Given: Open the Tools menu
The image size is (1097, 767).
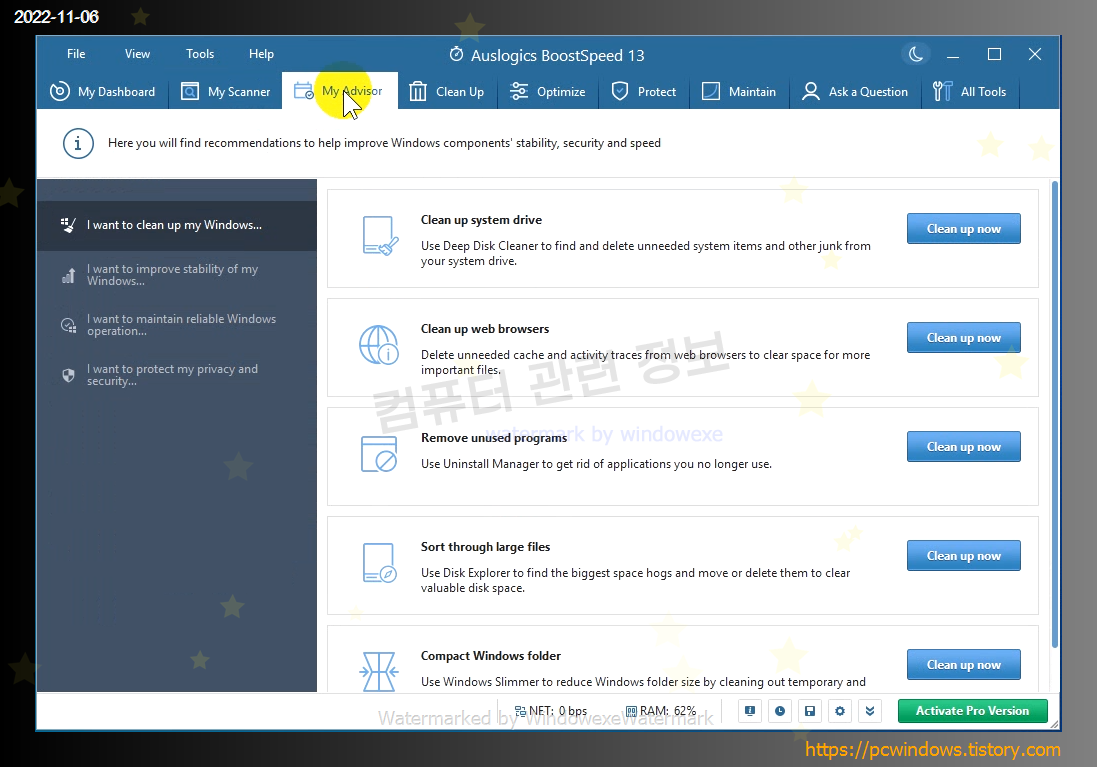Looking at the screenshot, I should [x=200, y=54].
